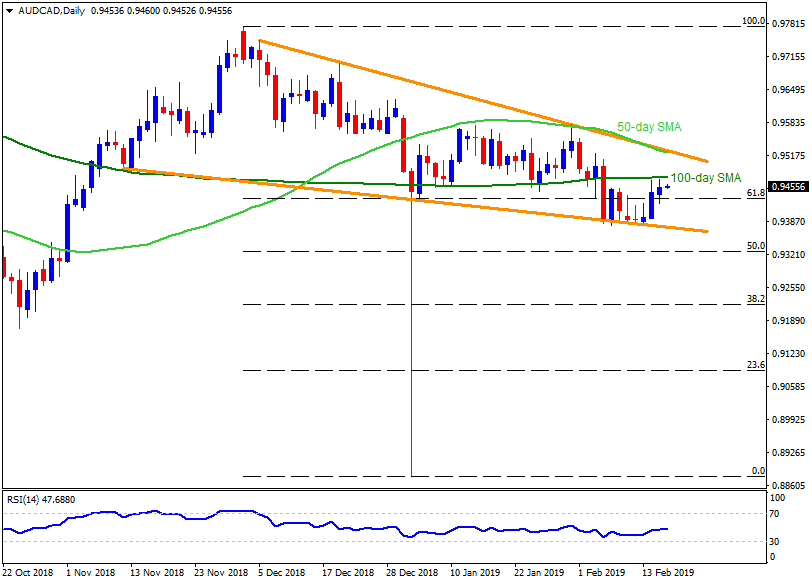Click the RSI(14) indicator label
The height and width of the screenshot is (584, 812).
coord(40,497)
